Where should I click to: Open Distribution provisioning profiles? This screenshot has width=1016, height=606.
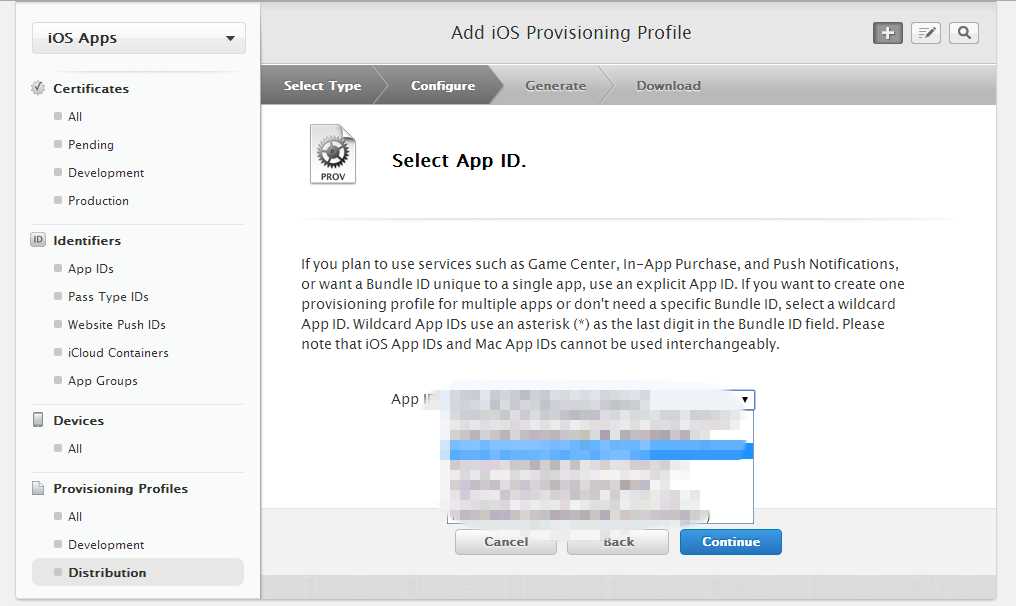pos(107,572)
